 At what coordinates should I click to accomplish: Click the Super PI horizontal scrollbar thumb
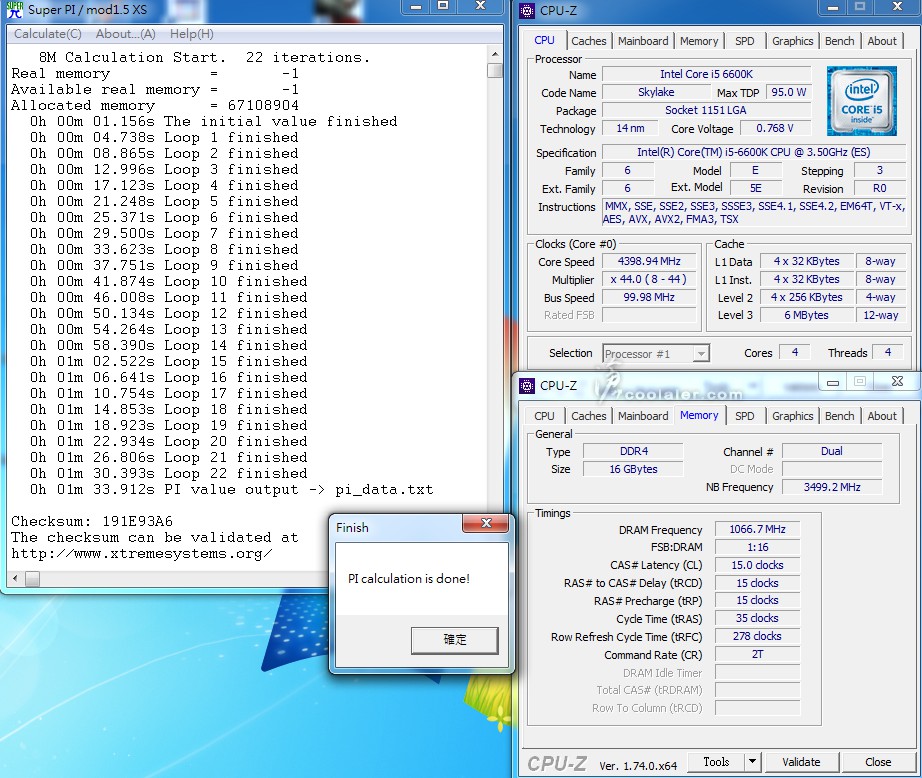pos(32,579)
